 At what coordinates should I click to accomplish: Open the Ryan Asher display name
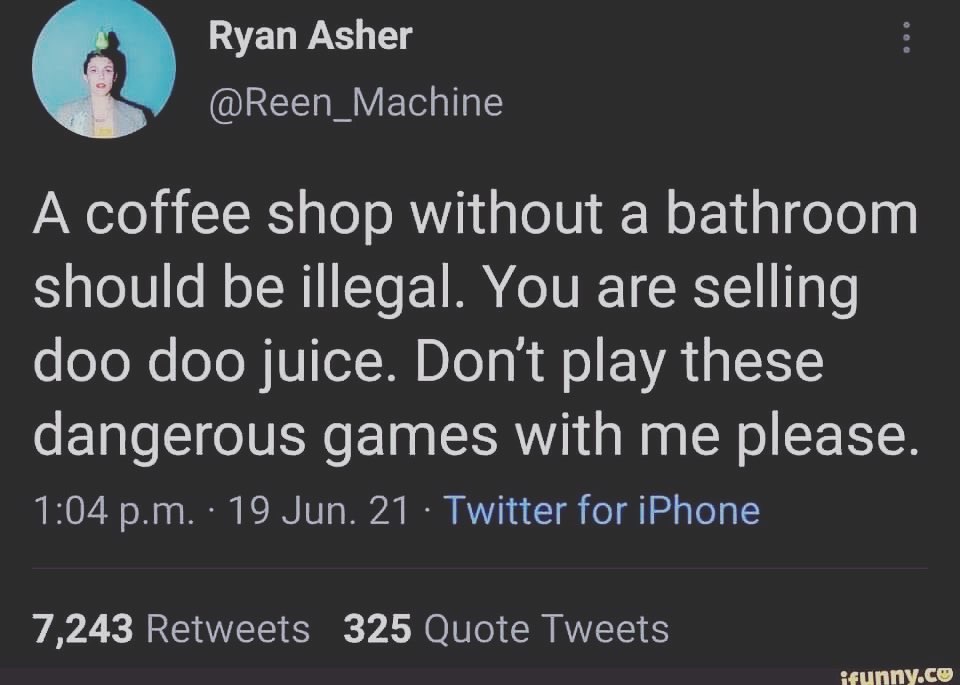click(310, 37)
